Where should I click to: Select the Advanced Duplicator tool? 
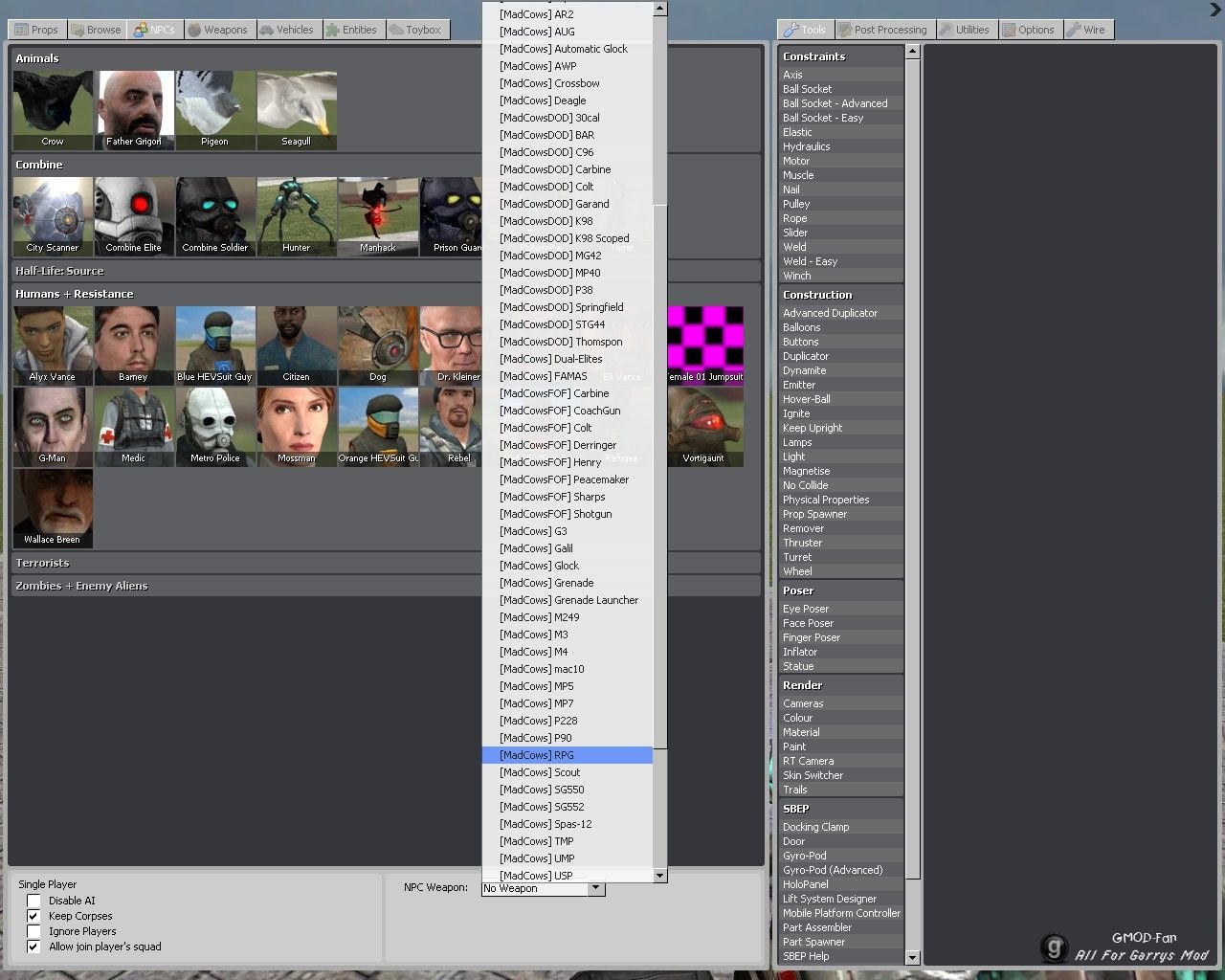[x=841, y=313]
